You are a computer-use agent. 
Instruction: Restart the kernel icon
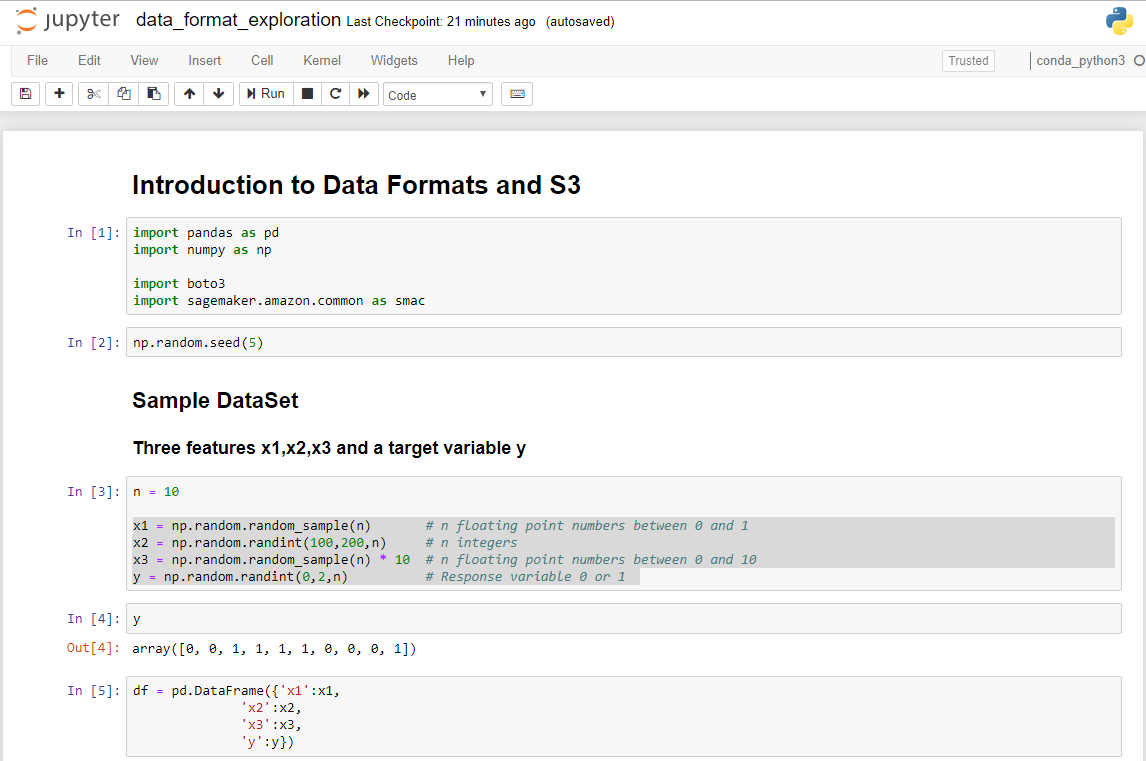335,94
